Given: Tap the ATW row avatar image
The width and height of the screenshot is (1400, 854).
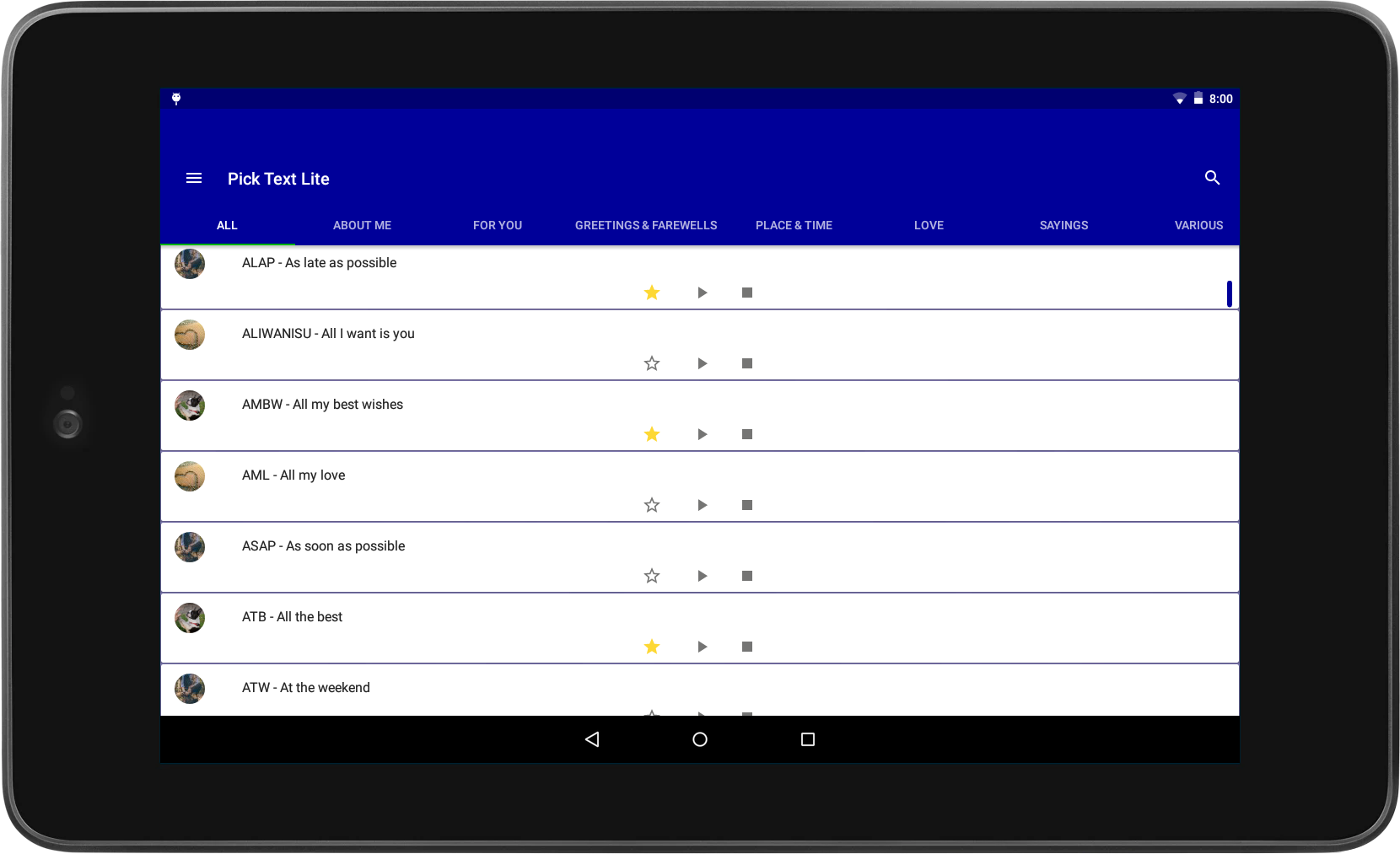Looking at the screenshot, I should [x=190, y=689].
